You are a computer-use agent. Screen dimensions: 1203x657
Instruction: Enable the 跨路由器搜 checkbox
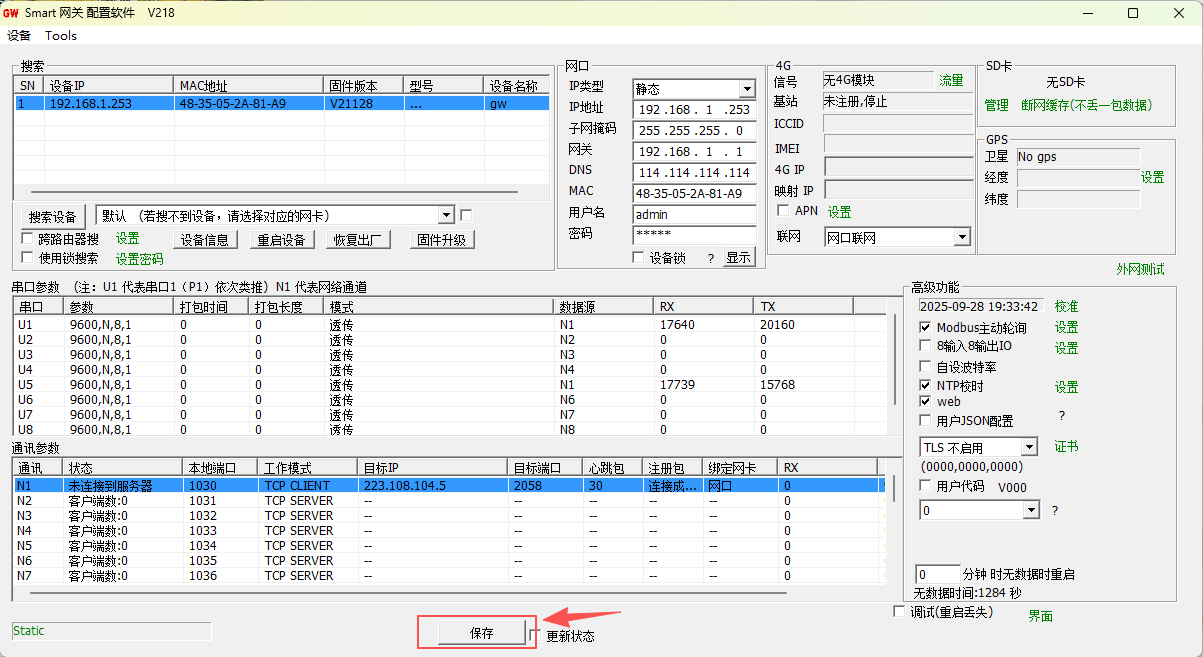(x=28, y=239)
